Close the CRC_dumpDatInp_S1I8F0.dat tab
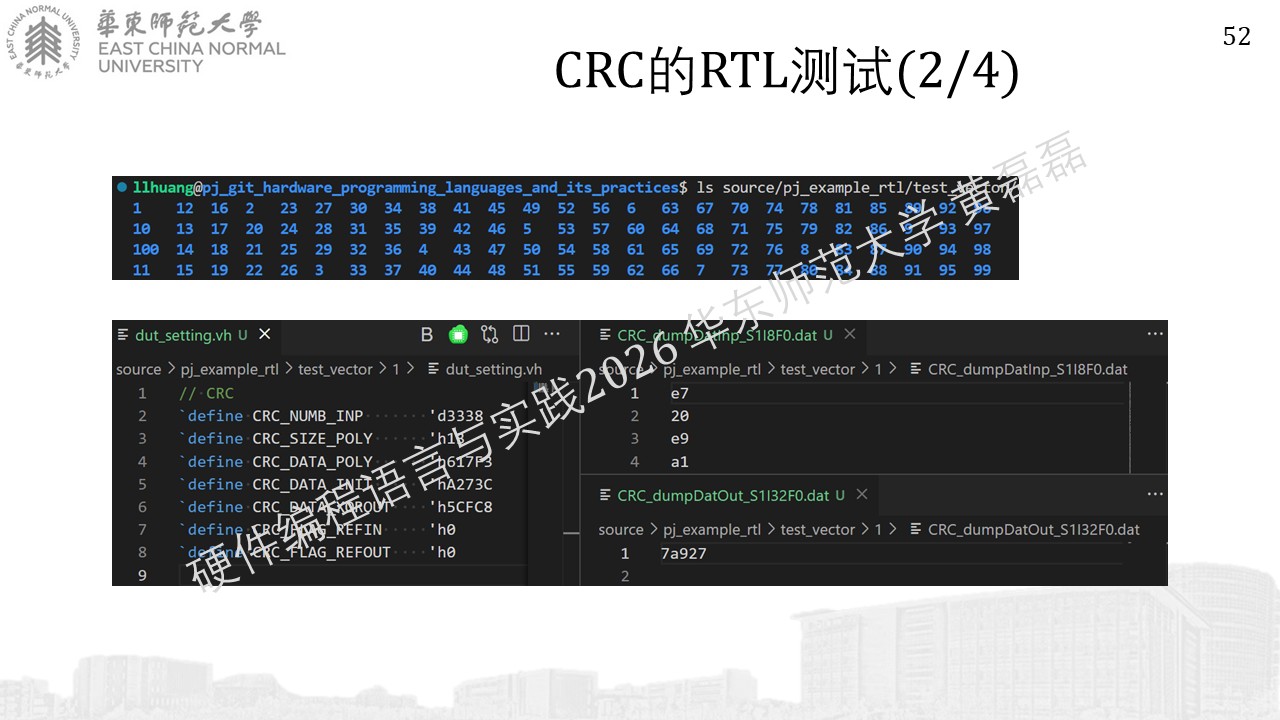1280x720 pixels. click(849, 334)
